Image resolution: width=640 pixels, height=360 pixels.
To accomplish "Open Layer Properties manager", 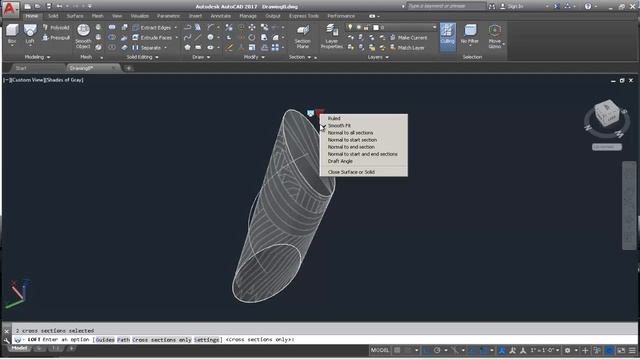I will pyautogui.click(x=331, y=36).
